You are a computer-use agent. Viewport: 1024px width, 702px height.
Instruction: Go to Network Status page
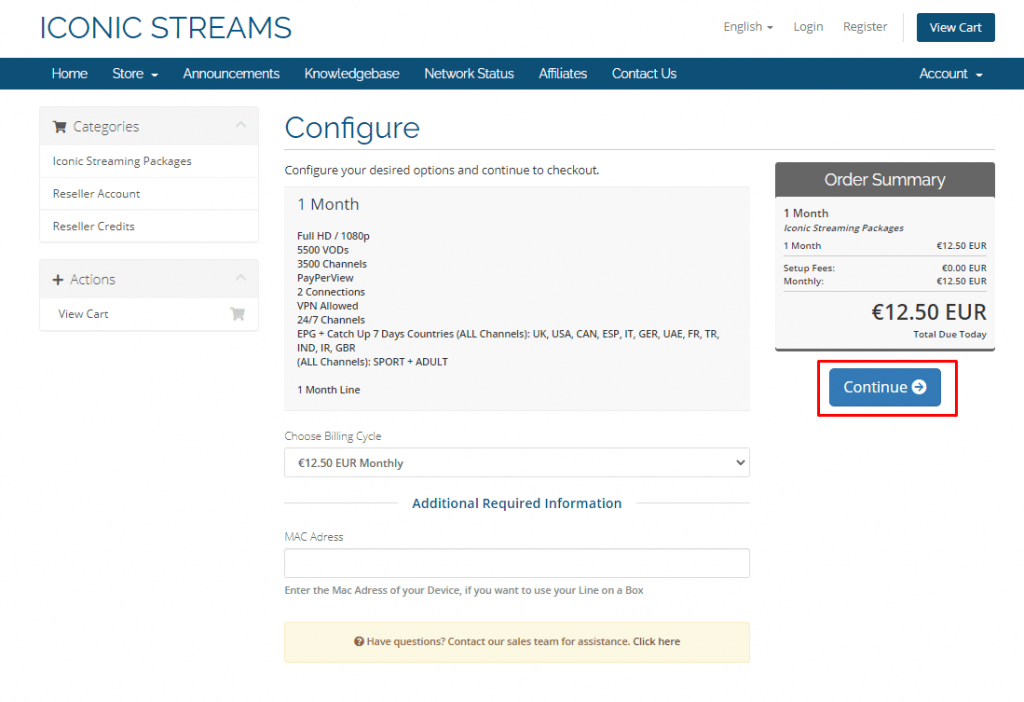469,73
